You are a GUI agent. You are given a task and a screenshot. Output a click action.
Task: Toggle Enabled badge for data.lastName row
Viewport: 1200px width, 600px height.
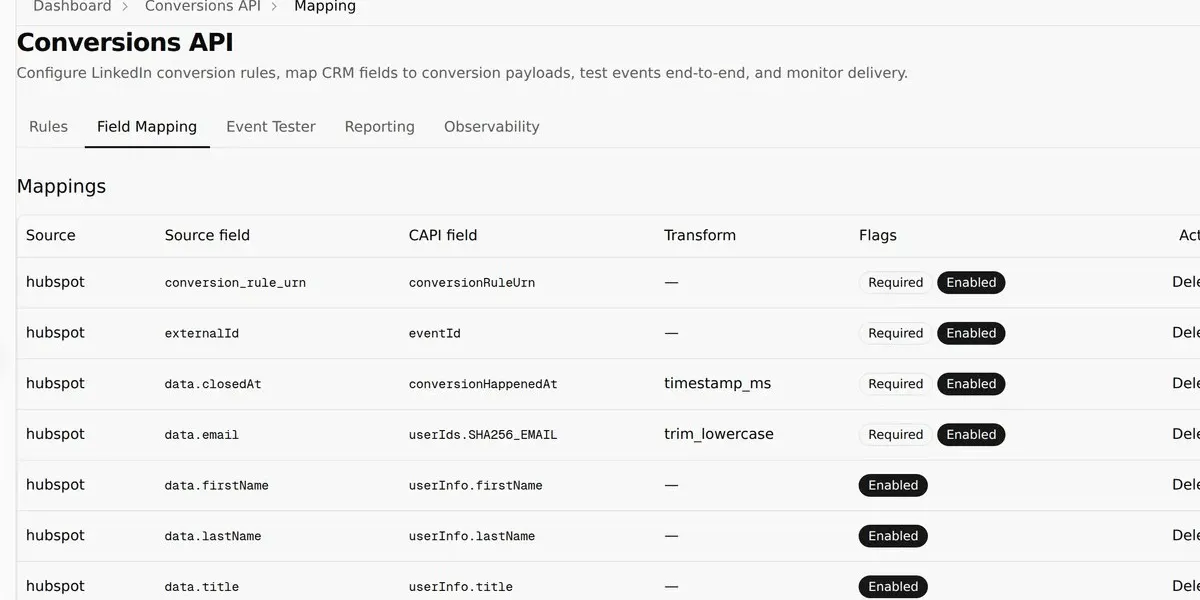(x=893, y=536)
